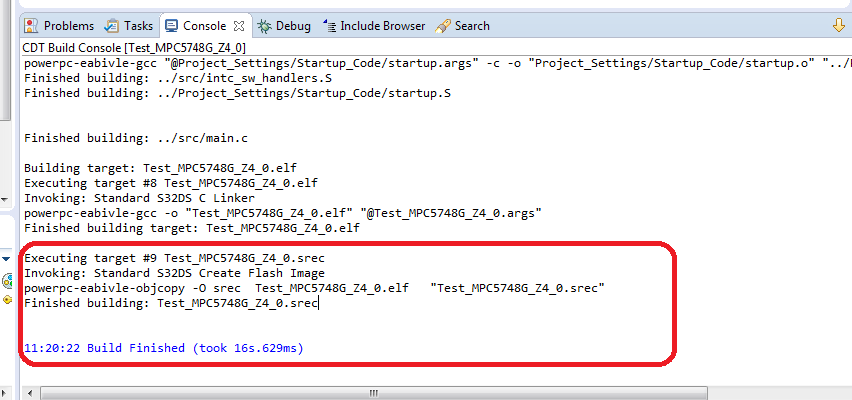Click the powerpc-eabivle-gcc linker command line
This screenshot has height=400, width=852.
283,213
